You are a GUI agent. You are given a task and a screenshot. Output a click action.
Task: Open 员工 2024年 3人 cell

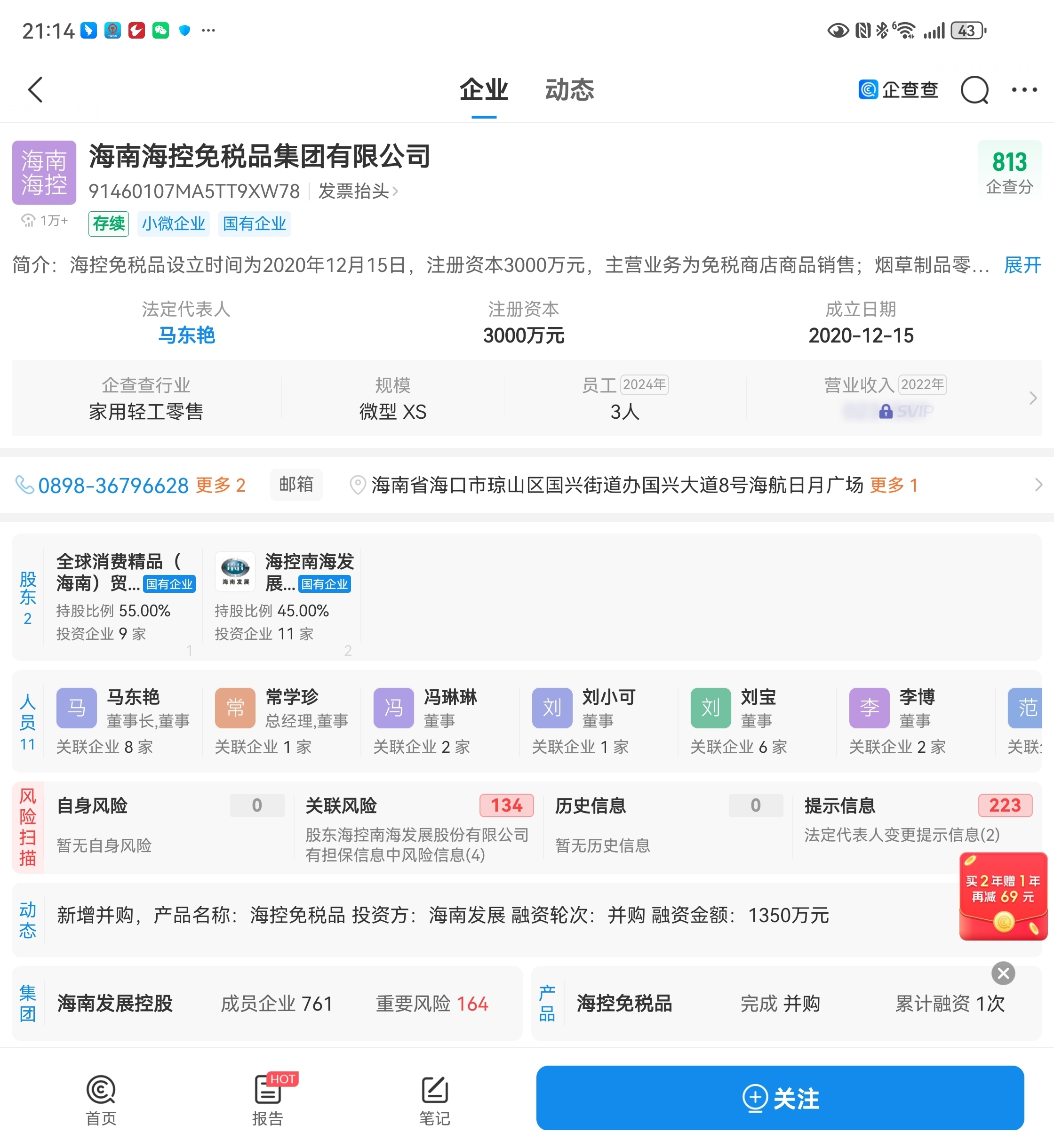tap(625, 398)
